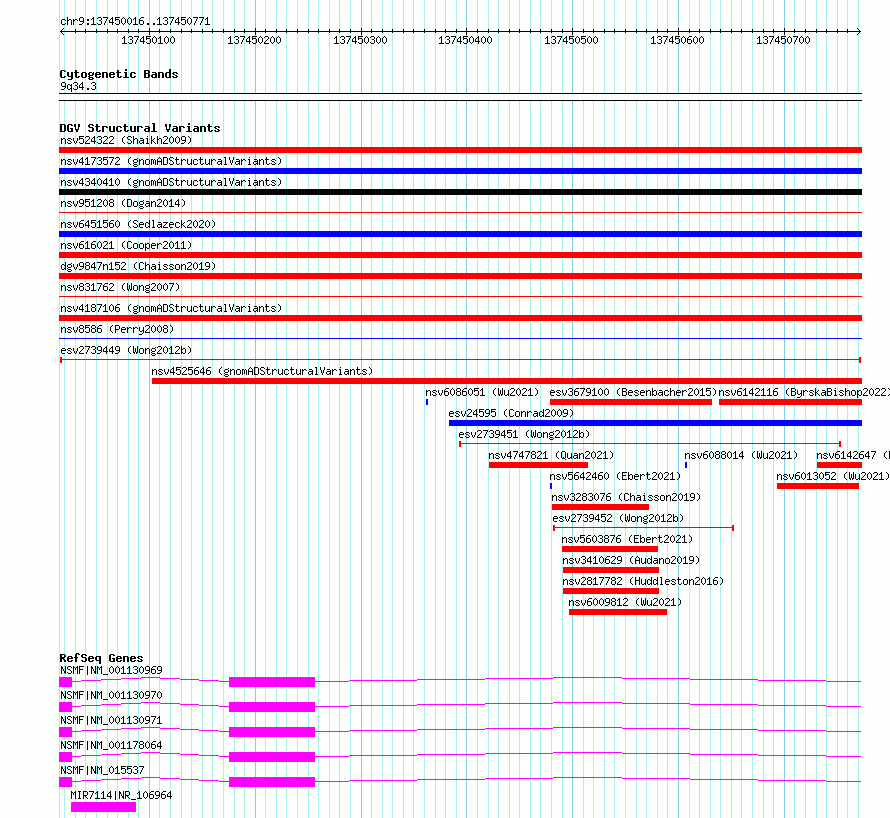The image size is (890, 818).
Task: Click the nsv6086051 (Wu2021) label
Action: [482, 392]
